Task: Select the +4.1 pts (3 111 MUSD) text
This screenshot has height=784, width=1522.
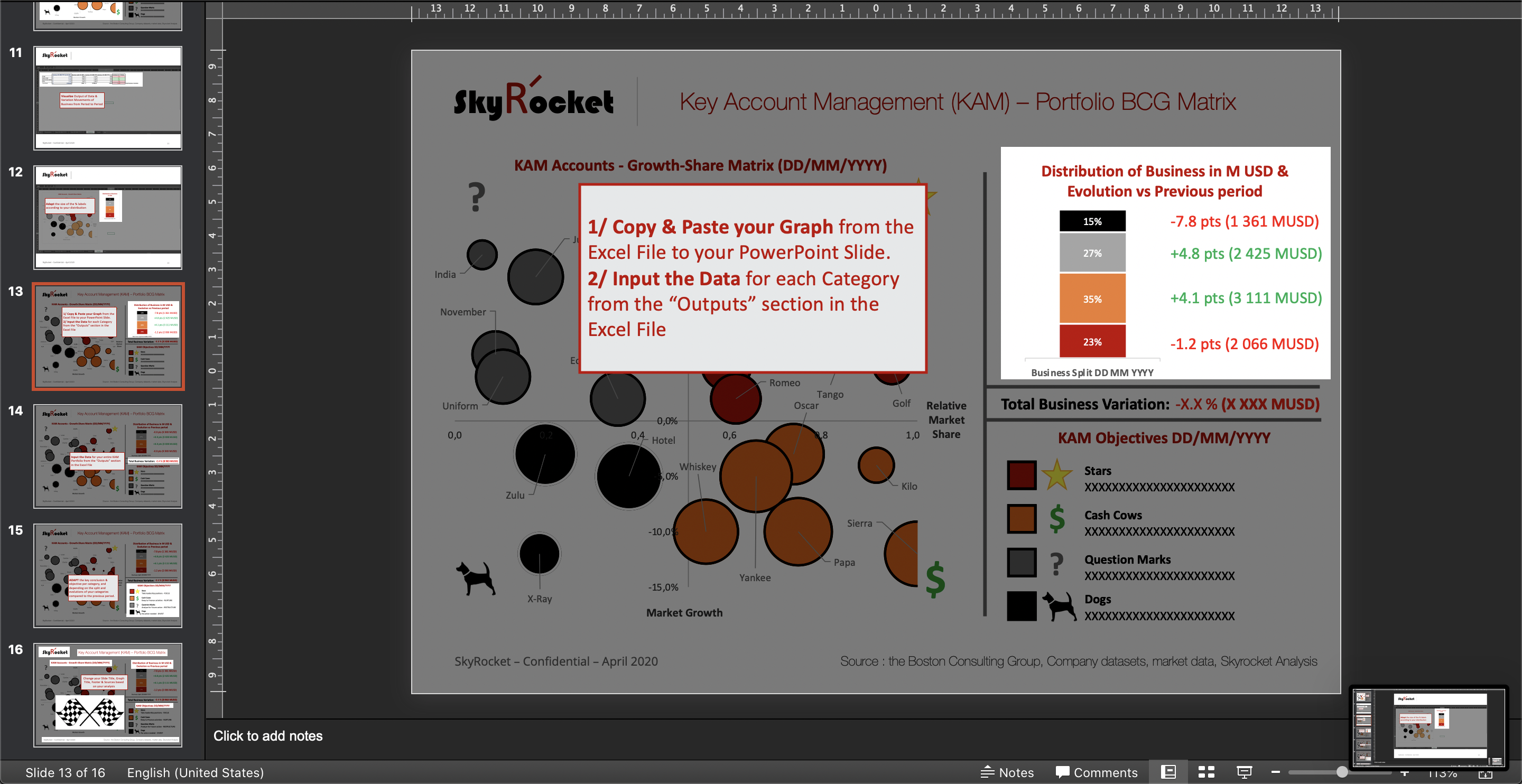Action: point(1246,297)
